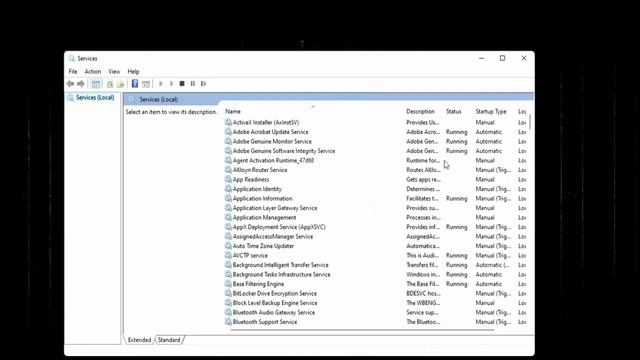Select AppX Deployment Service (AppXSVC)
The height and width of the screenshot is (360, 640).
(279, 227)
